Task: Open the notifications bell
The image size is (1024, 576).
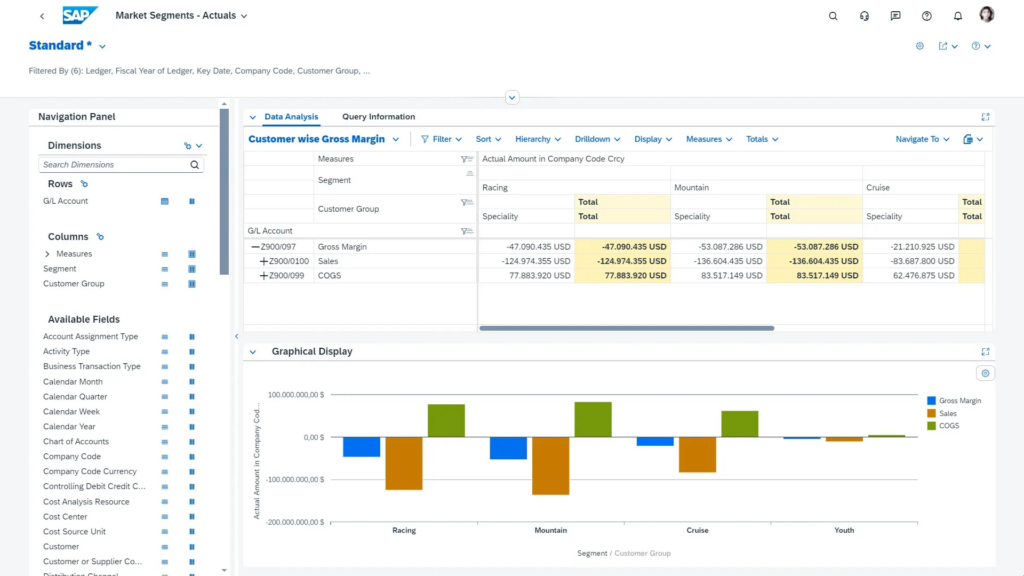Action: pyautogui.click(x=957, y=16)
